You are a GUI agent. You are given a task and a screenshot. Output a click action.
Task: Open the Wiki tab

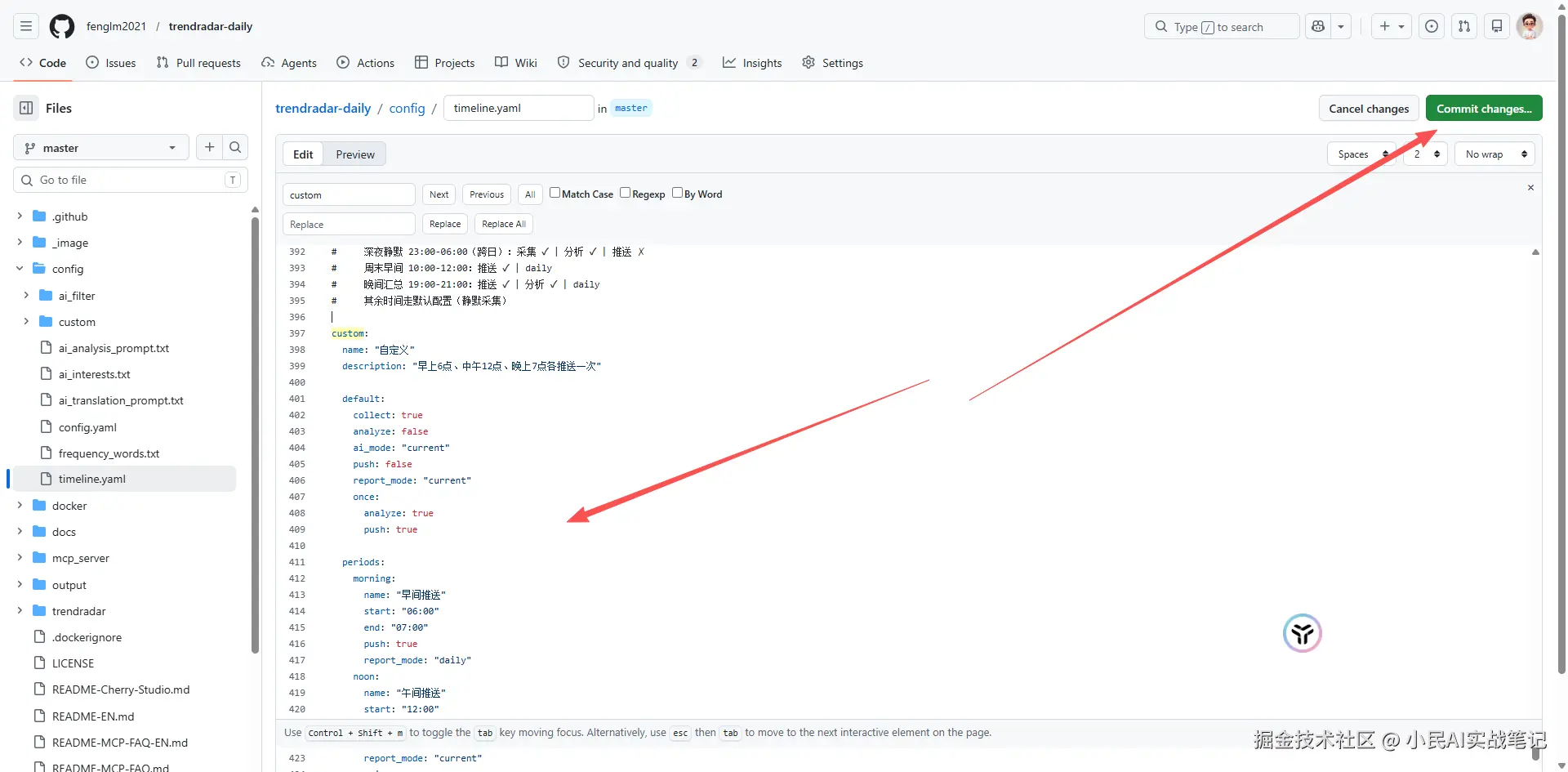(516, 63)
